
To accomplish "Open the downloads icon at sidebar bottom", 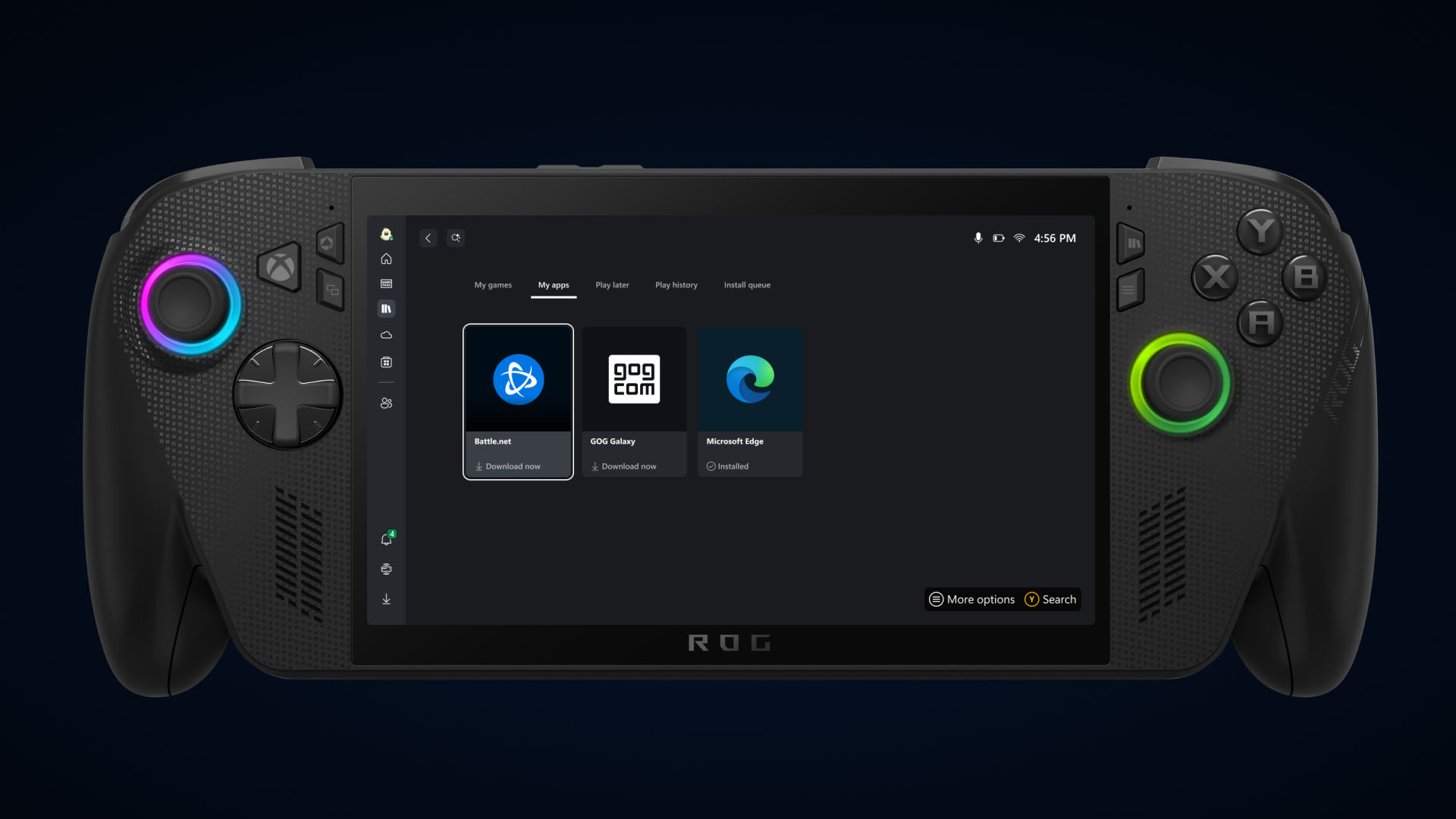I will tap(386, 598).
